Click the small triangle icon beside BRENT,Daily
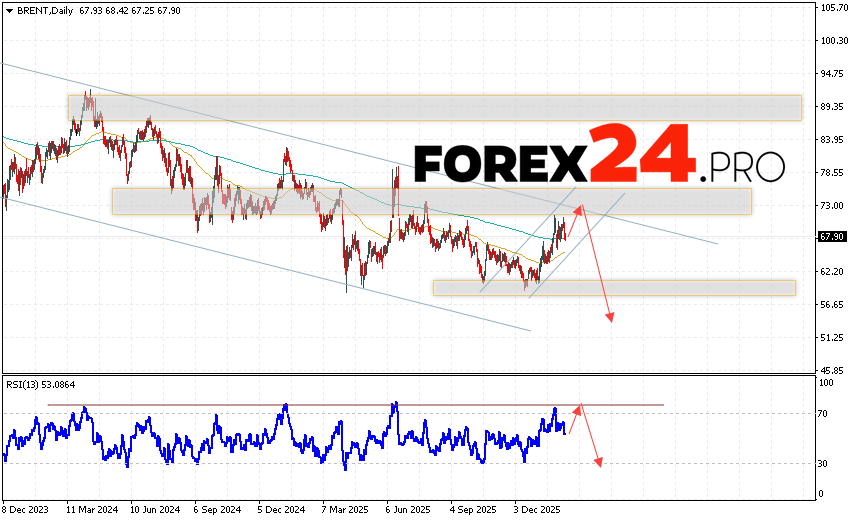 (x=7, y=10)
